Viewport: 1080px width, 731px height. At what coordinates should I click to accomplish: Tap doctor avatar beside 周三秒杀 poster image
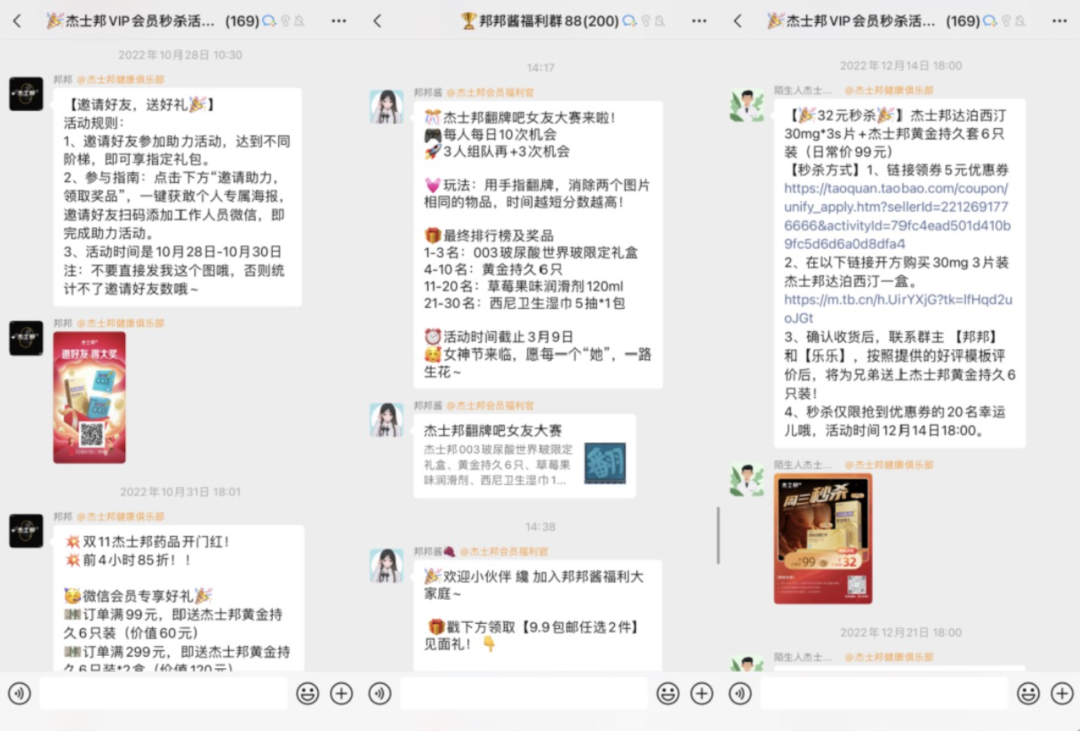(747, 480)
